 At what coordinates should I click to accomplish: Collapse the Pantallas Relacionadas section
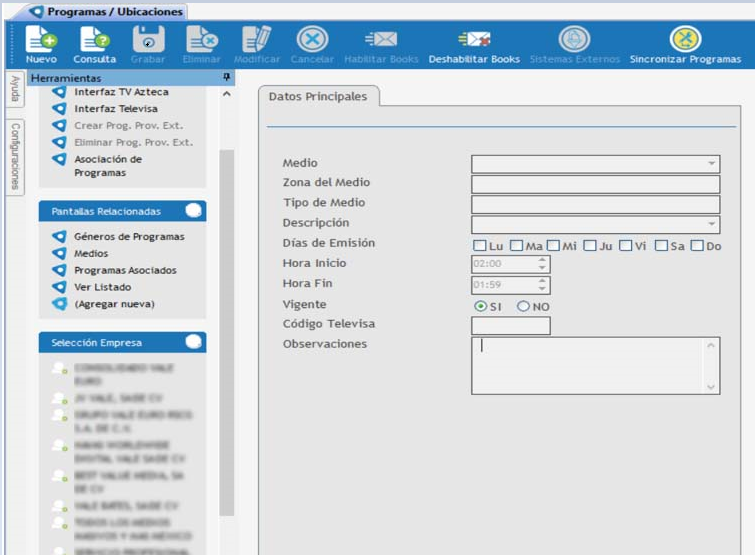[194, 211]
